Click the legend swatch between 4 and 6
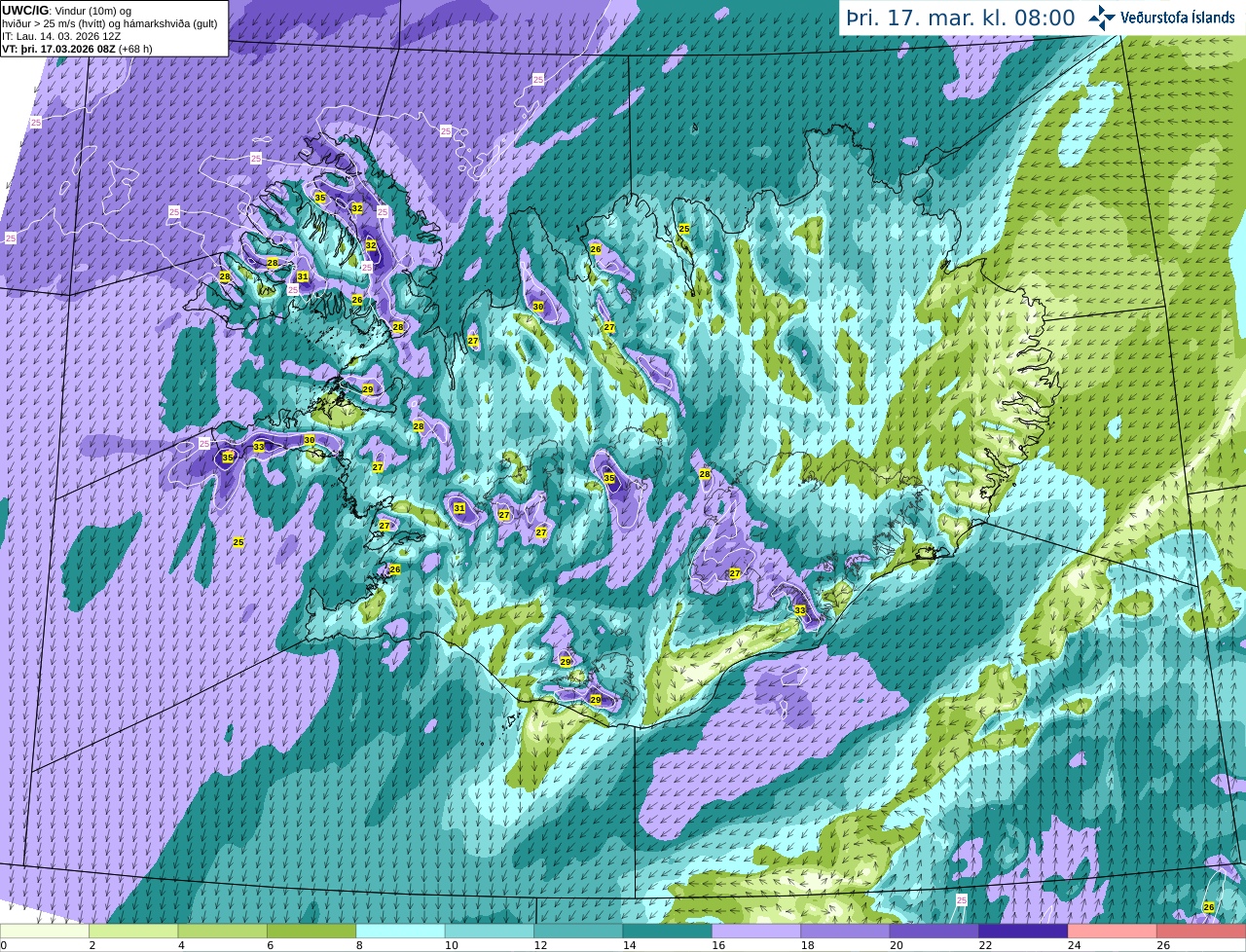 tap(223, 932)
